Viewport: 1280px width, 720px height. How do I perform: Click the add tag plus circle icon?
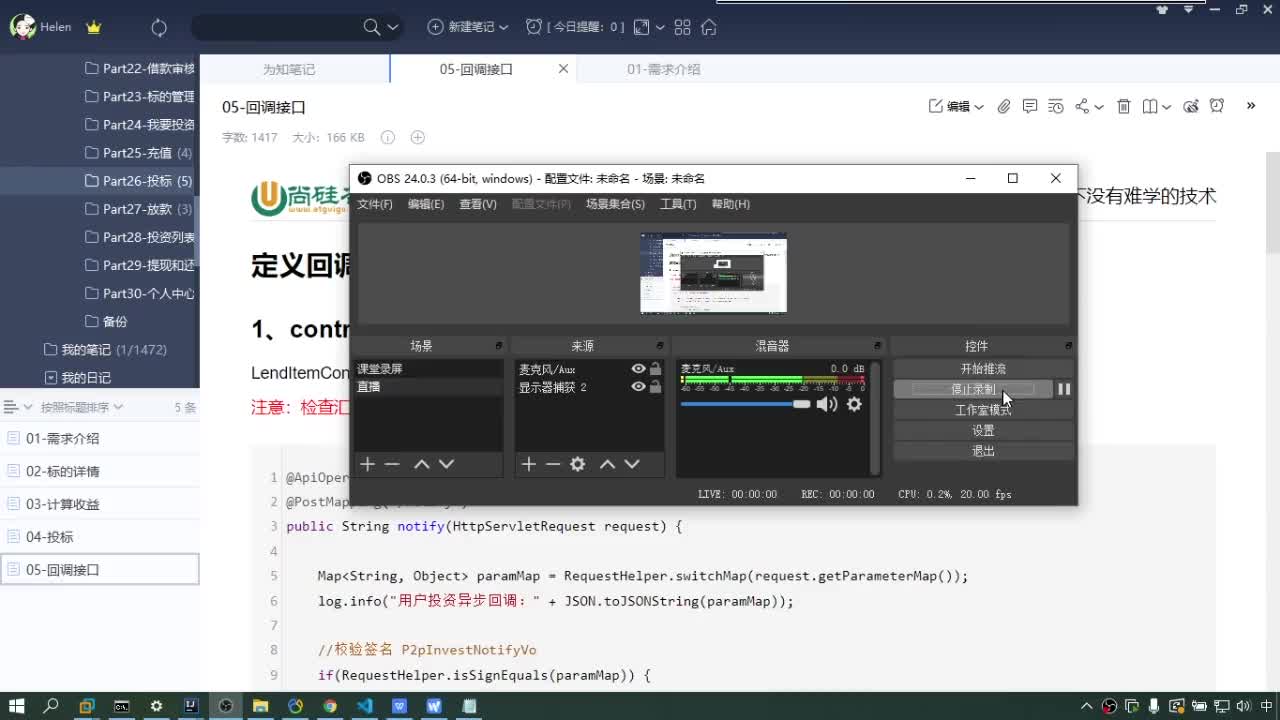pos(418,137)
